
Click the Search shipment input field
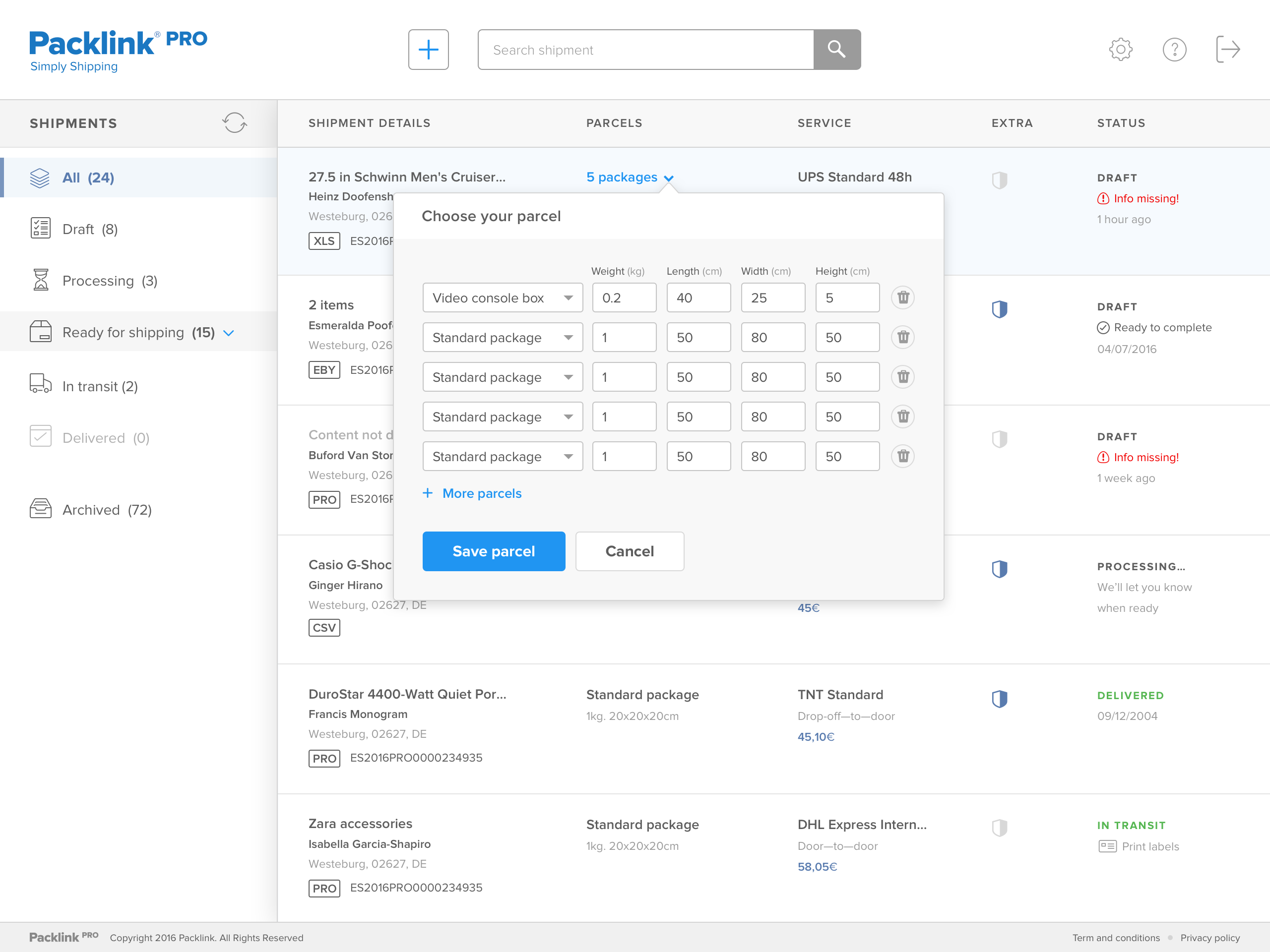pos(645,50)
